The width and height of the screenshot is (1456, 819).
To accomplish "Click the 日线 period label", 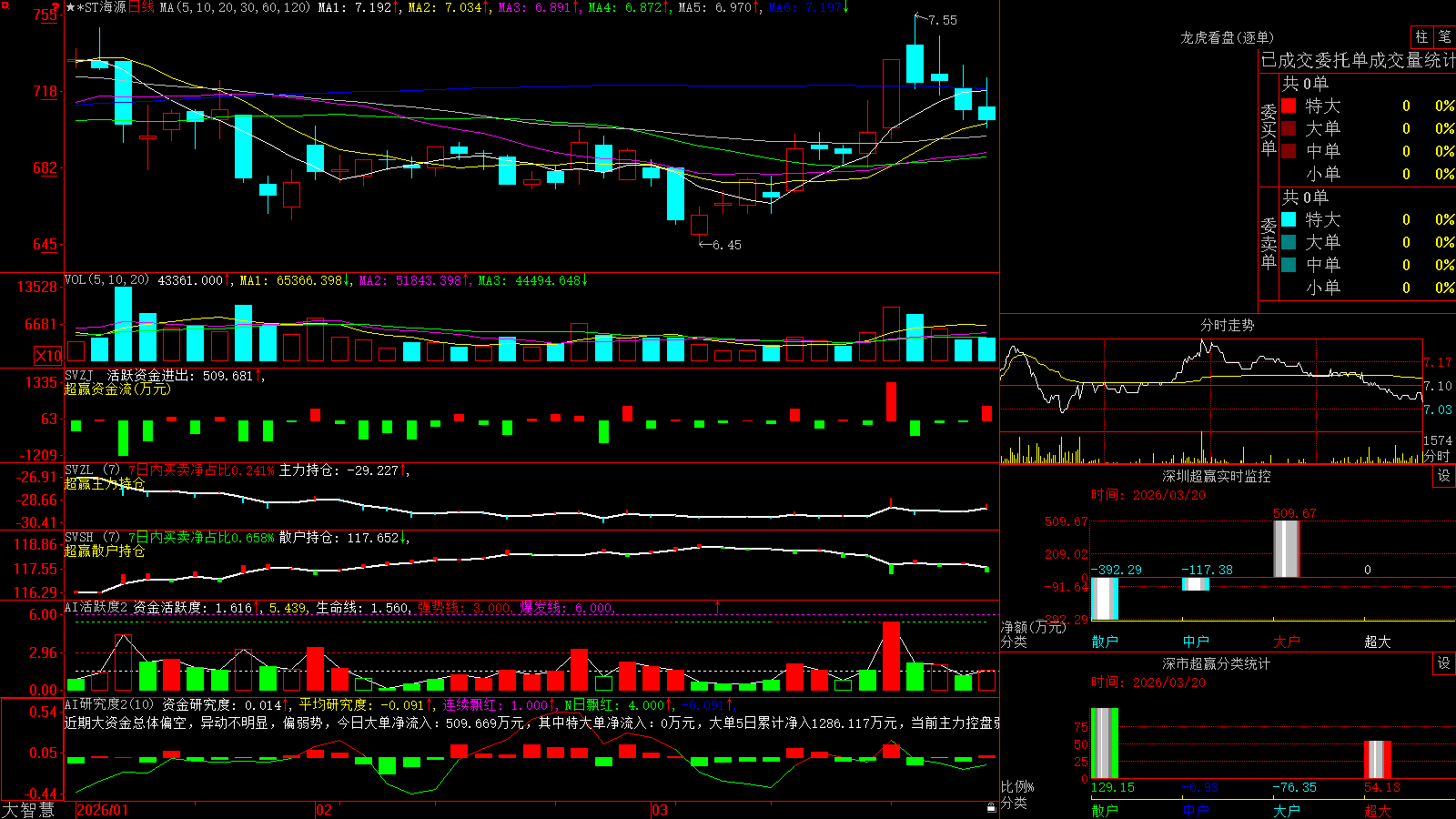I will pos(141,7).
